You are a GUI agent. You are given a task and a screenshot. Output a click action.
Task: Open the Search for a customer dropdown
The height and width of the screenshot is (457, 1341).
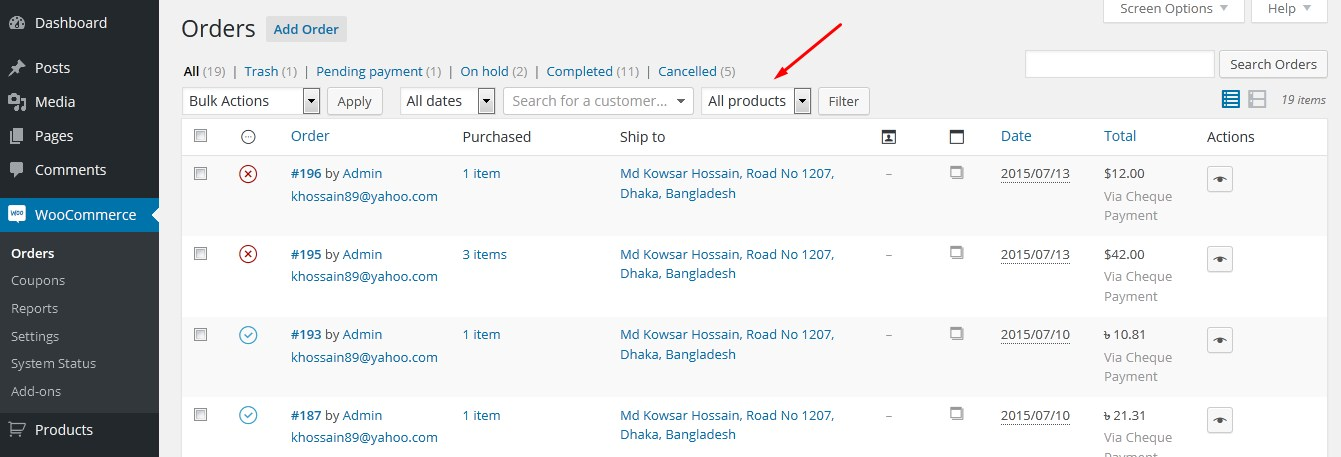(x=598, y=101)
